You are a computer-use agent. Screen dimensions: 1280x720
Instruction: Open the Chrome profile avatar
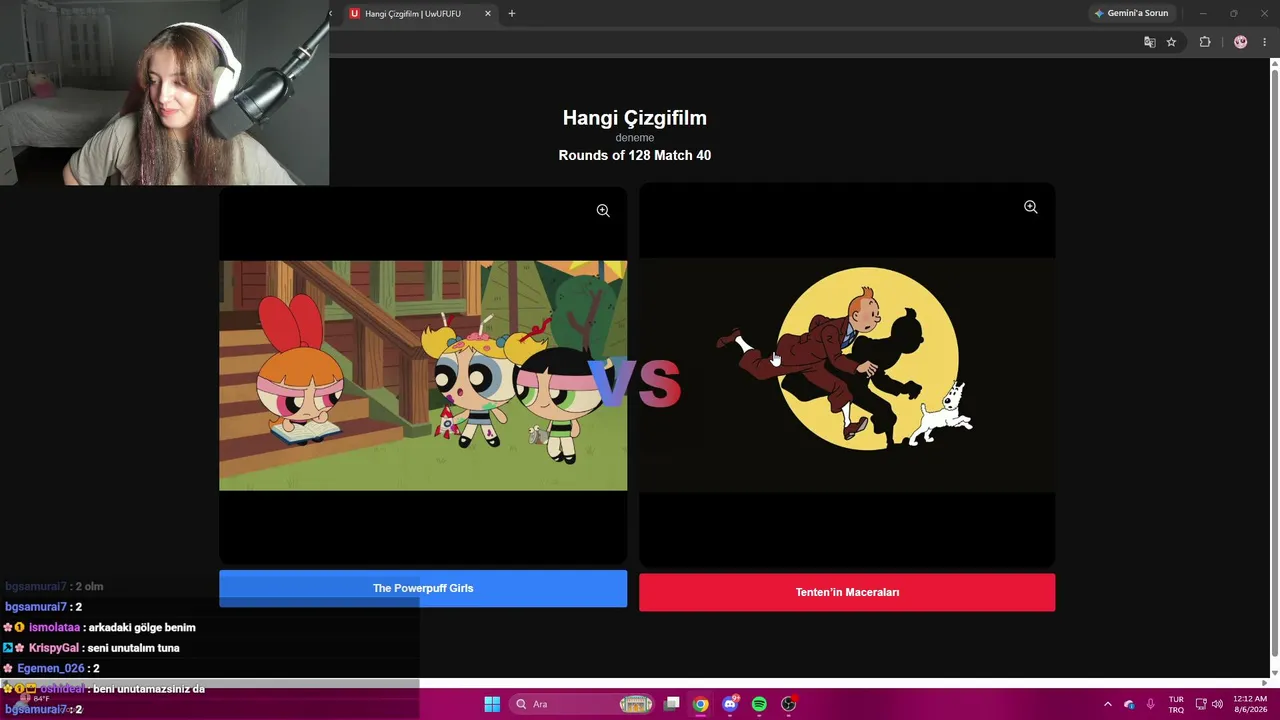(x=1241, y=42)
